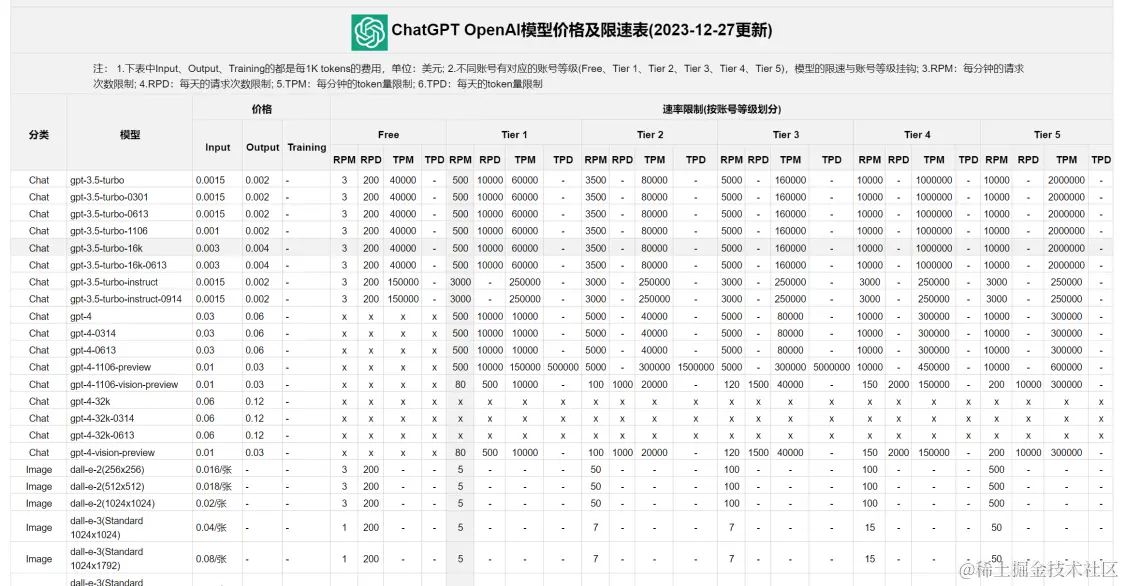Viewport: 1125px width, 586px height.
Task: Select model cell 'gpt-4-1106-preview'
Action: 110,367
